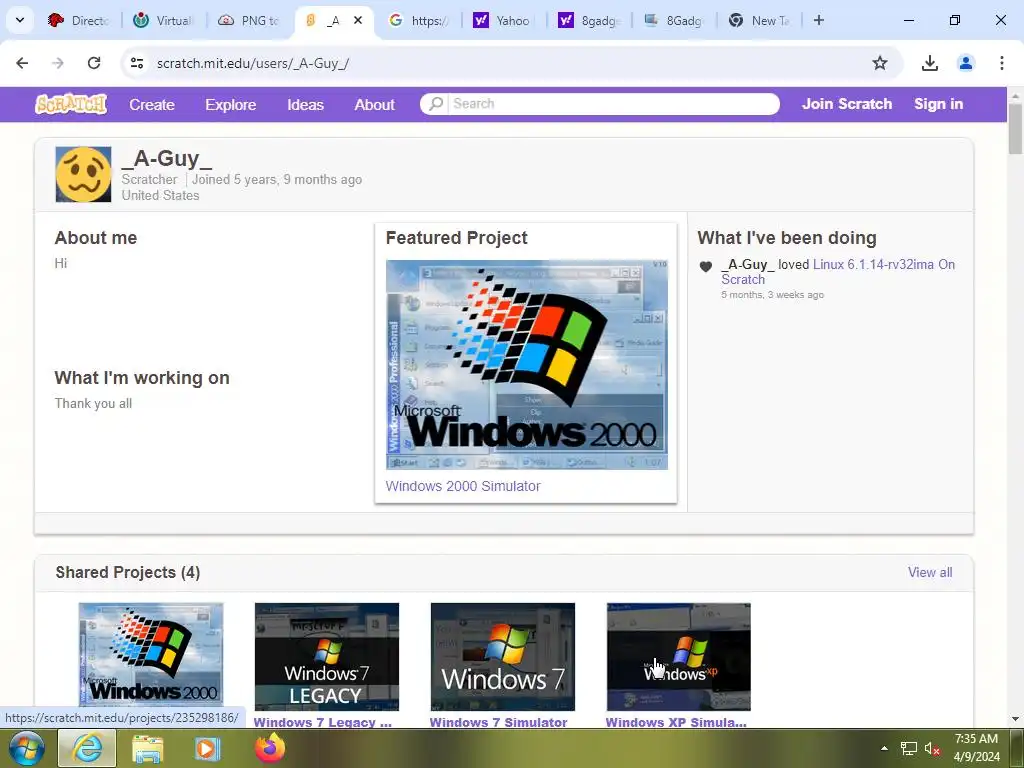
Task: Click the Windows XP Simula... title link
Action: tap(676, 722)
